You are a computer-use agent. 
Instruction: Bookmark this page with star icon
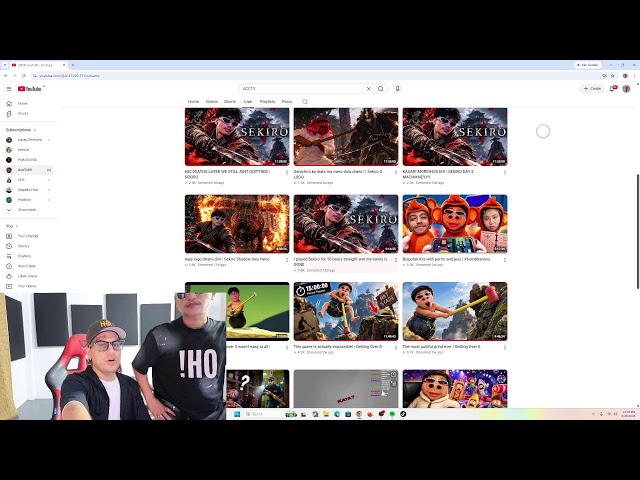click(x=613, y=76)
